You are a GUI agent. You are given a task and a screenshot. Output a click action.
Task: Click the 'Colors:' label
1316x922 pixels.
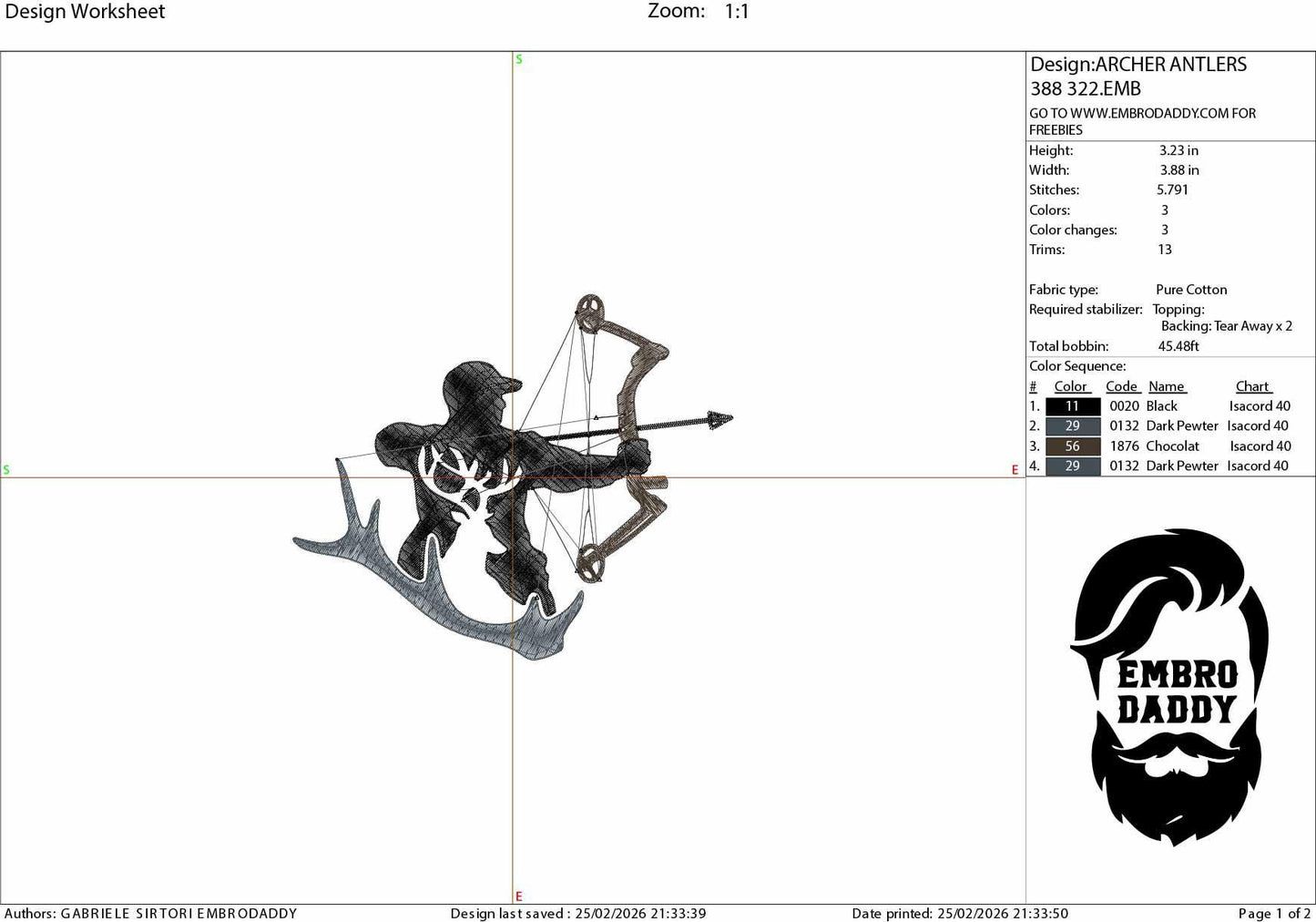click(x=1050, y=210)
